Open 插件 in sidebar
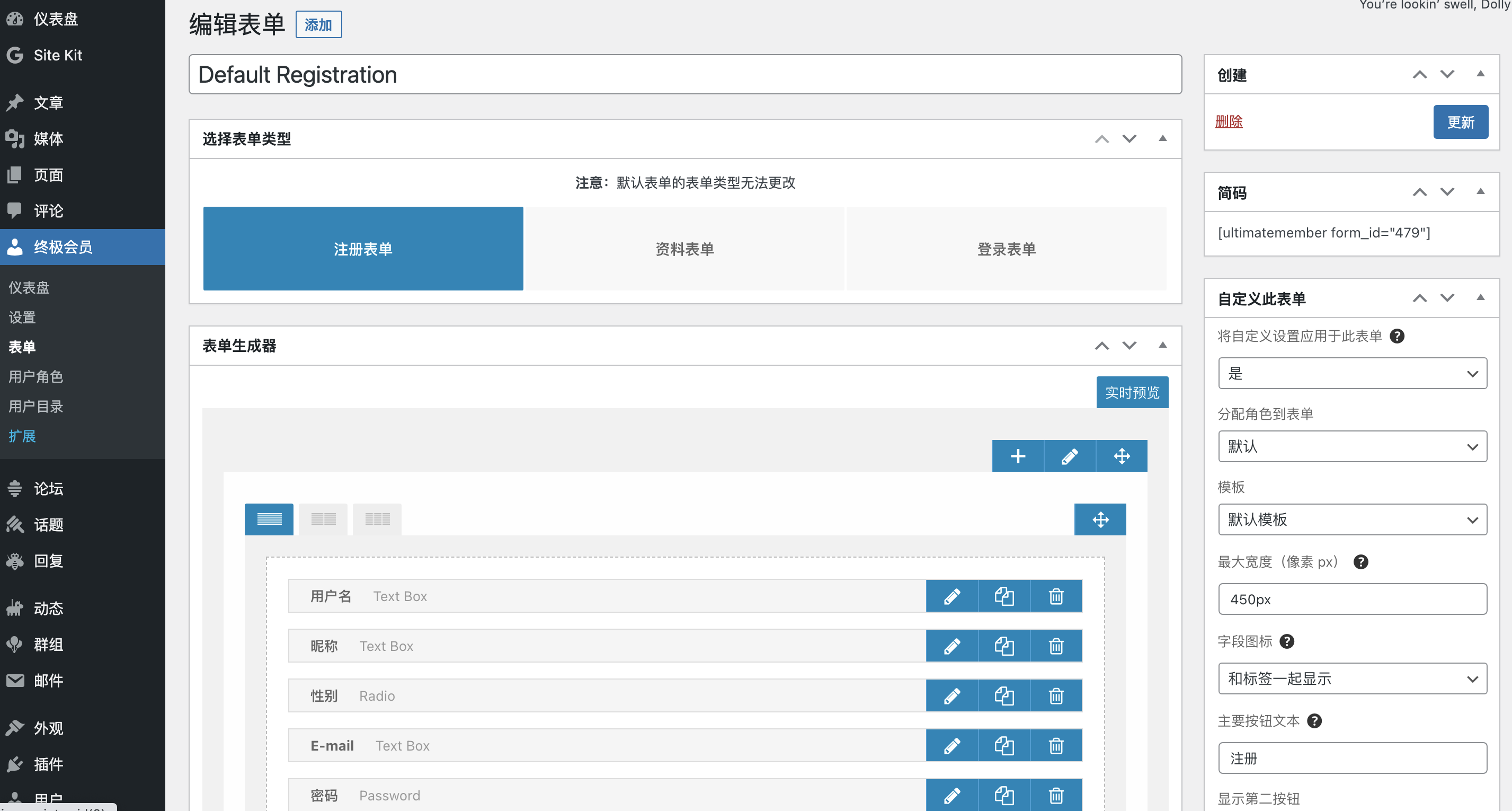Viewport: 1512px width, 811px height. click(x=48, y=764)
